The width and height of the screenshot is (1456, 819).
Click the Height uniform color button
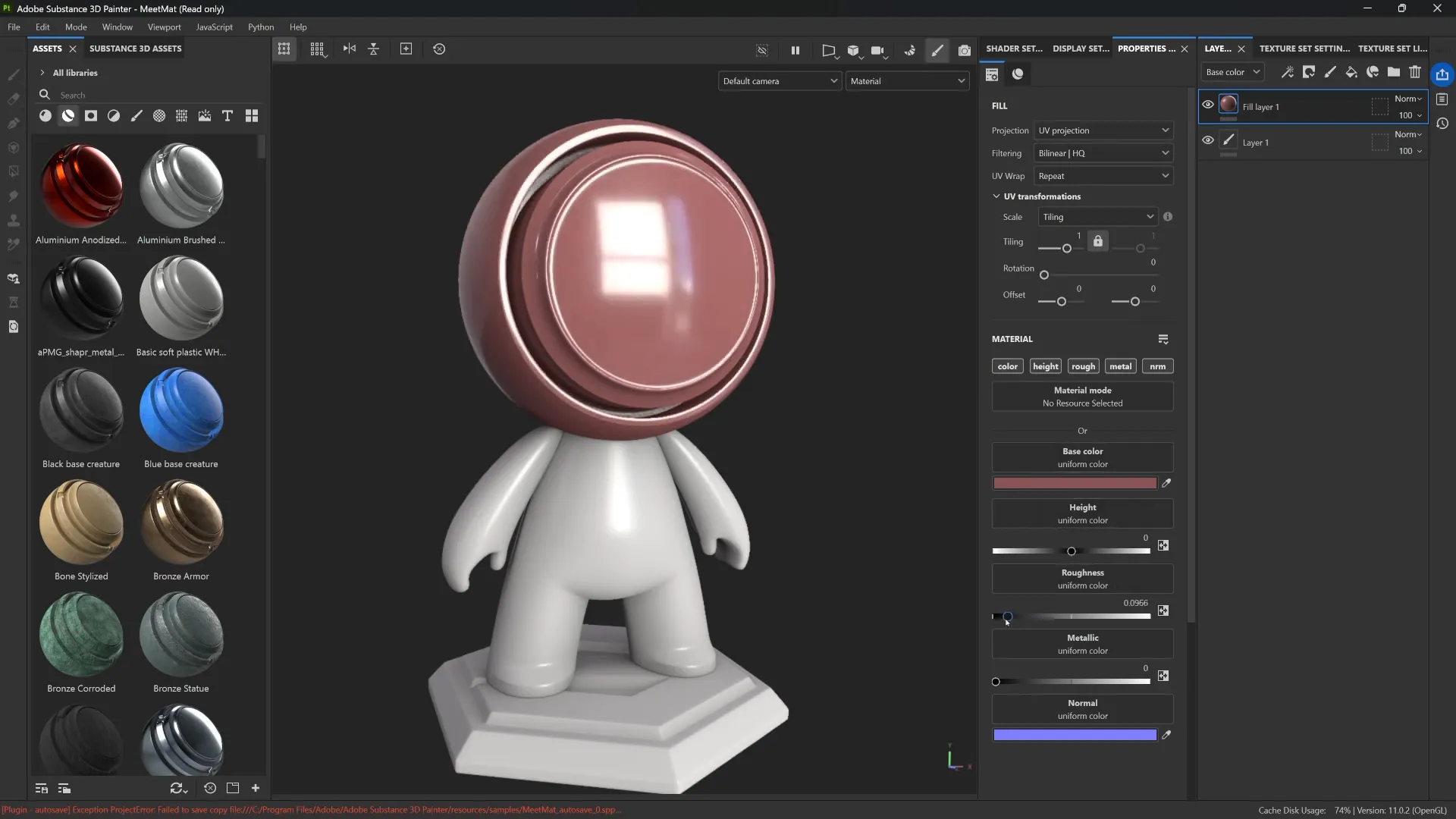click(x=1082, y=513)
